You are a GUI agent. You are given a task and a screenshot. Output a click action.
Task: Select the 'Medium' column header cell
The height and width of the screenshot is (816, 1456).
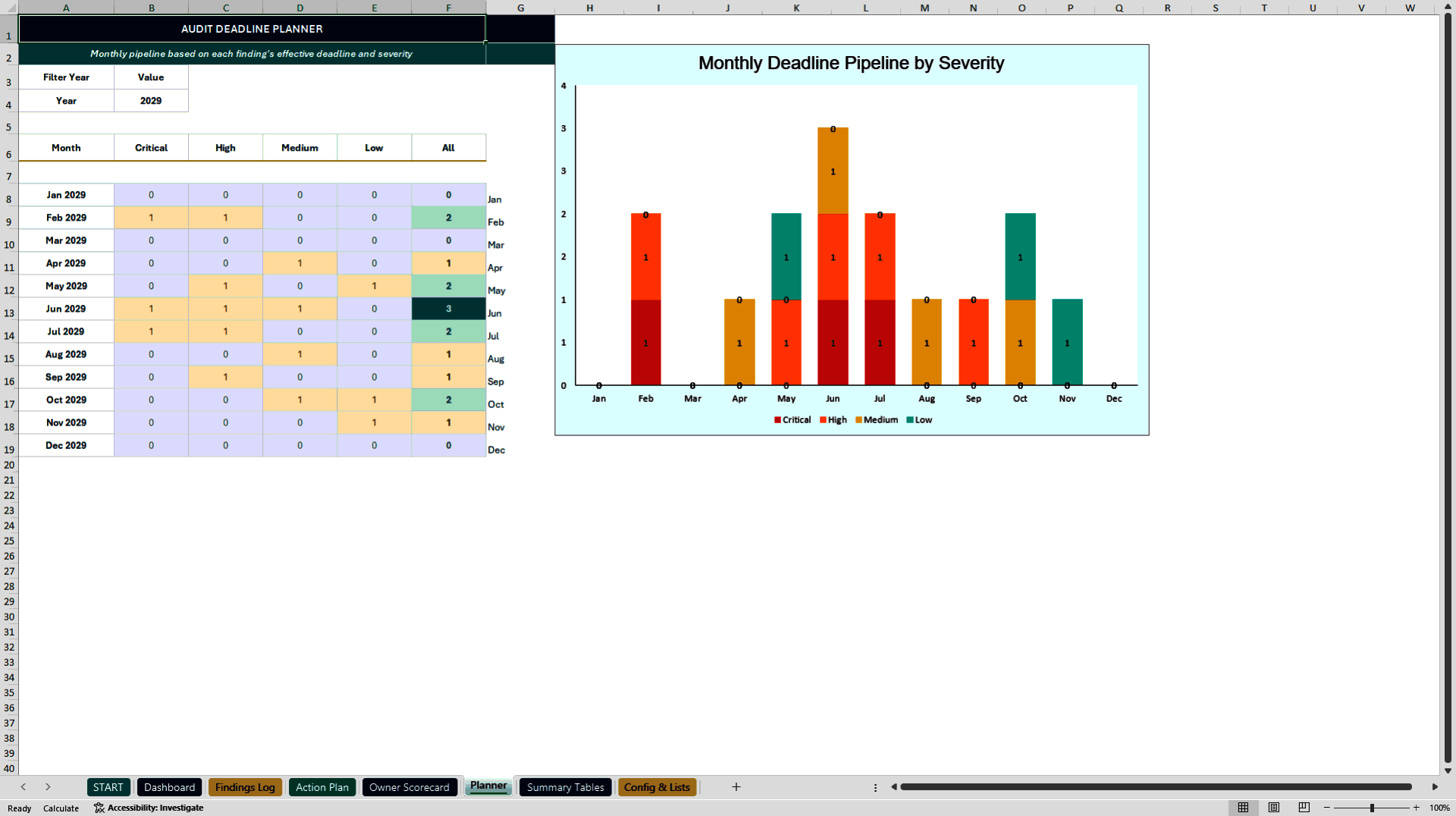coord(300,148)
